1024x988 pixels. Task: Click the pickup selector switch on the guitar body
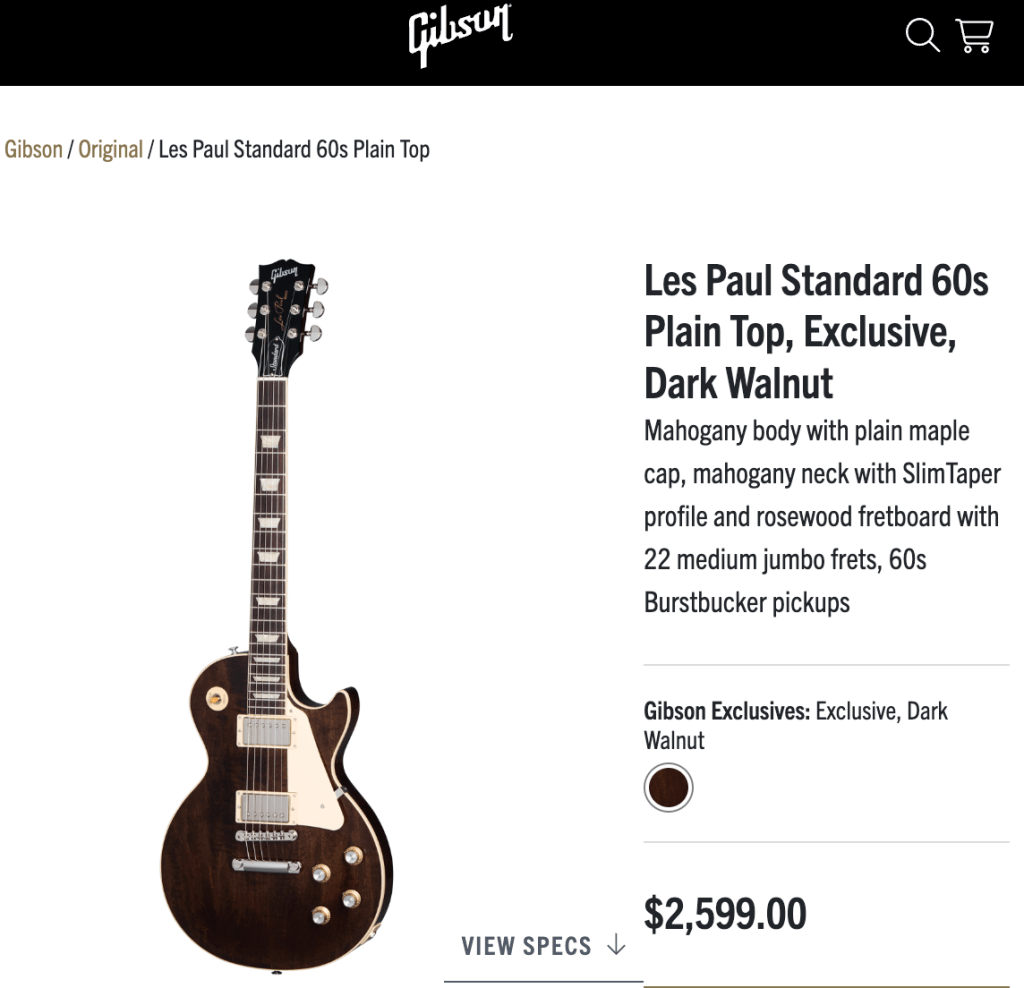tap(213, 697)
